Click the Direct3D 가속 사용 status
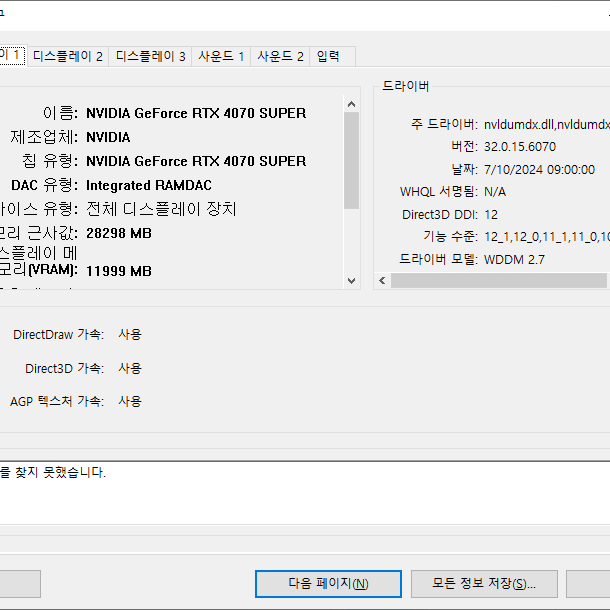The image size is (610, 610). [130, 368]
